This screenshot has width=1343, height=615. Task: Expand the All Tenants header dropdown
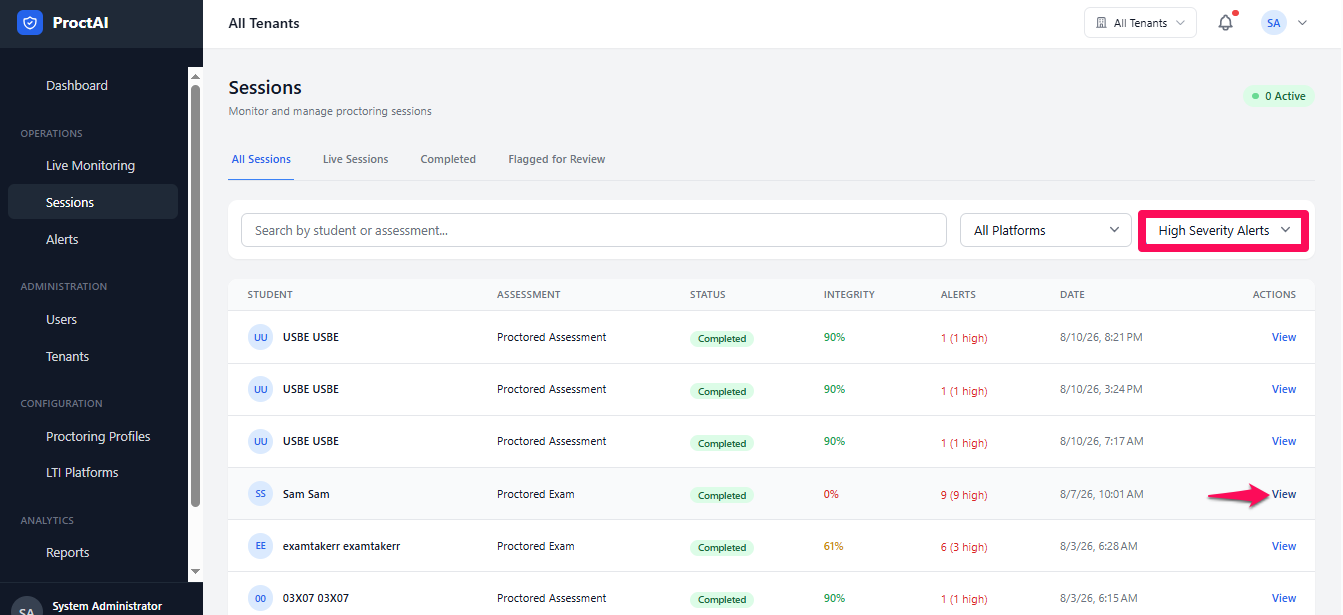click(1140, 23)
